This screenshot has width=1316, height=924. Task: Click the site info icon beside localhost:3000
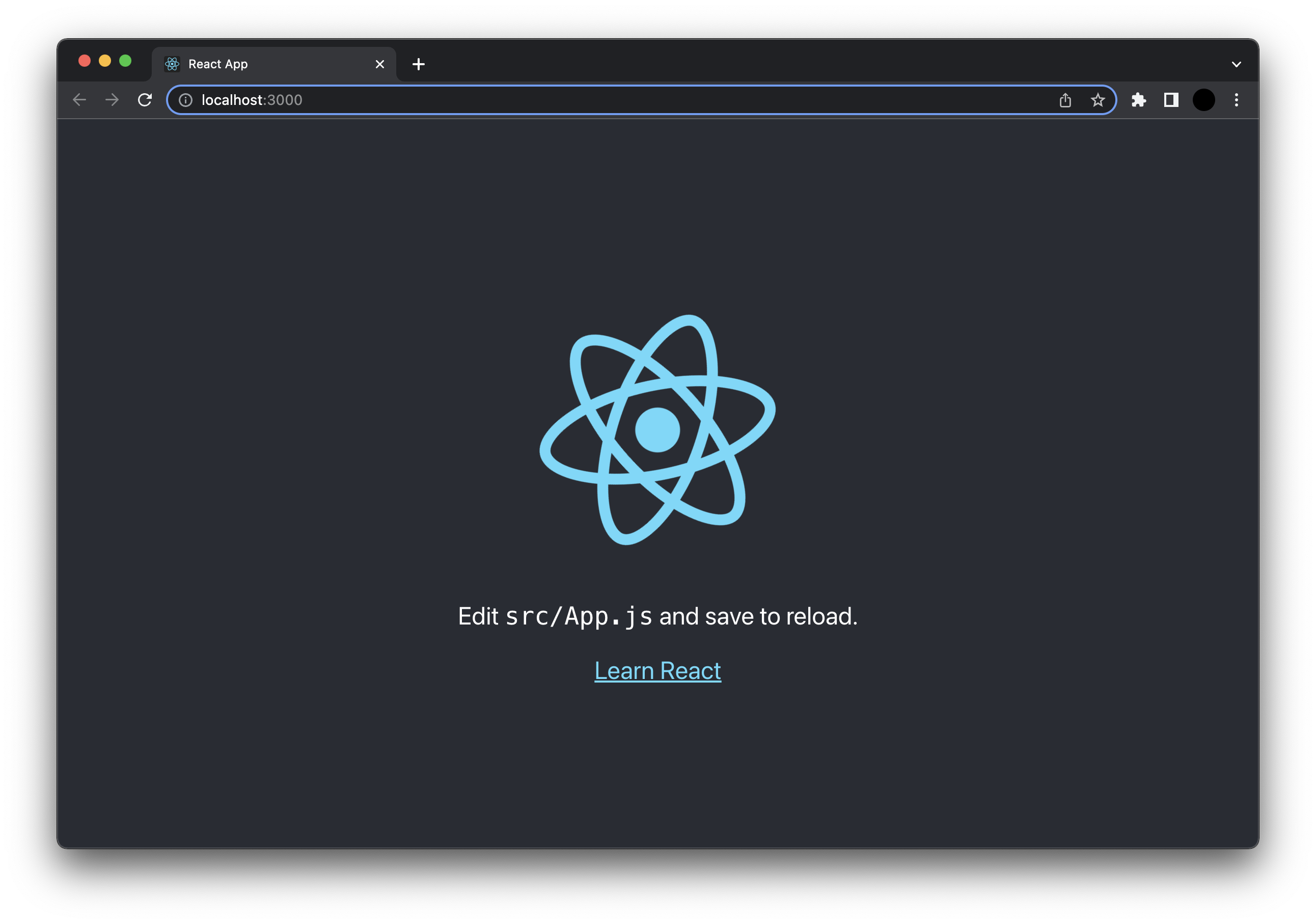click(186, 100)
